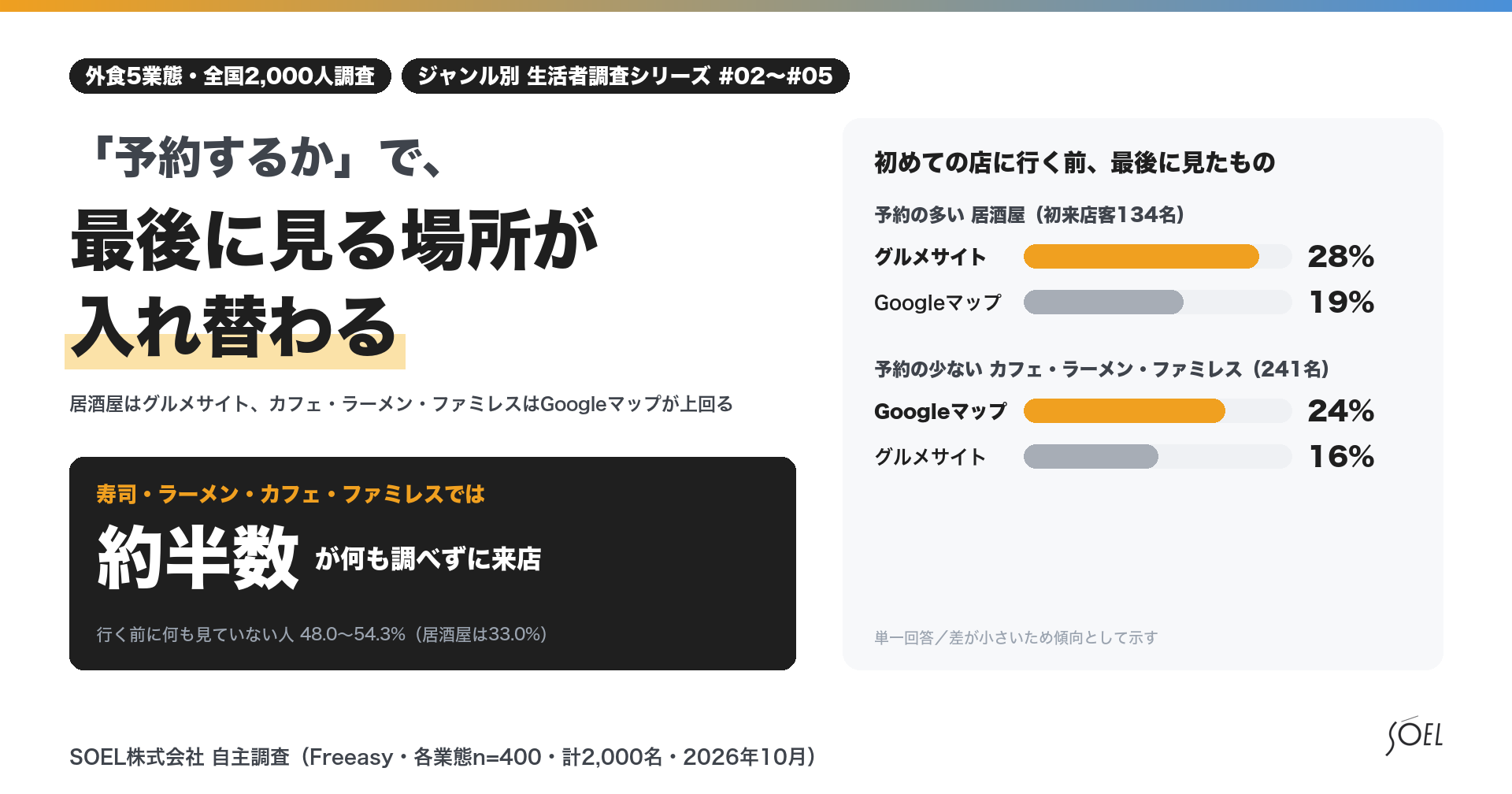Click the highlighted 入れ替わる headline text
This screenshot has width=1512, height=794.
pyautogui.click(x=235, y=328)
